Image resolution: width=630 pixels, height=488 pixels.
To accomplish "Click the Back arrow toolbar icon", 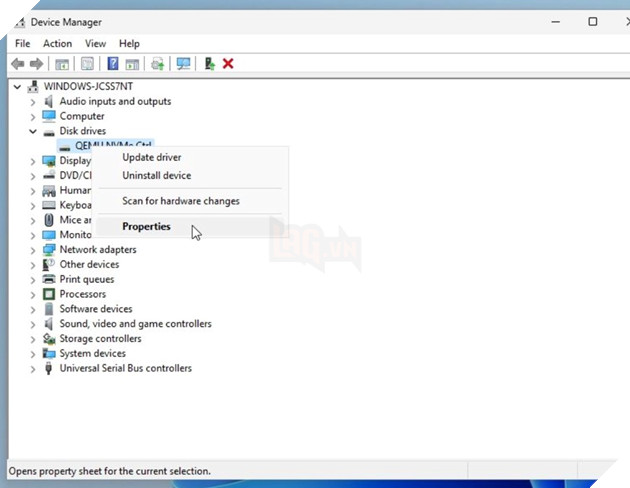I will point(18,63).
